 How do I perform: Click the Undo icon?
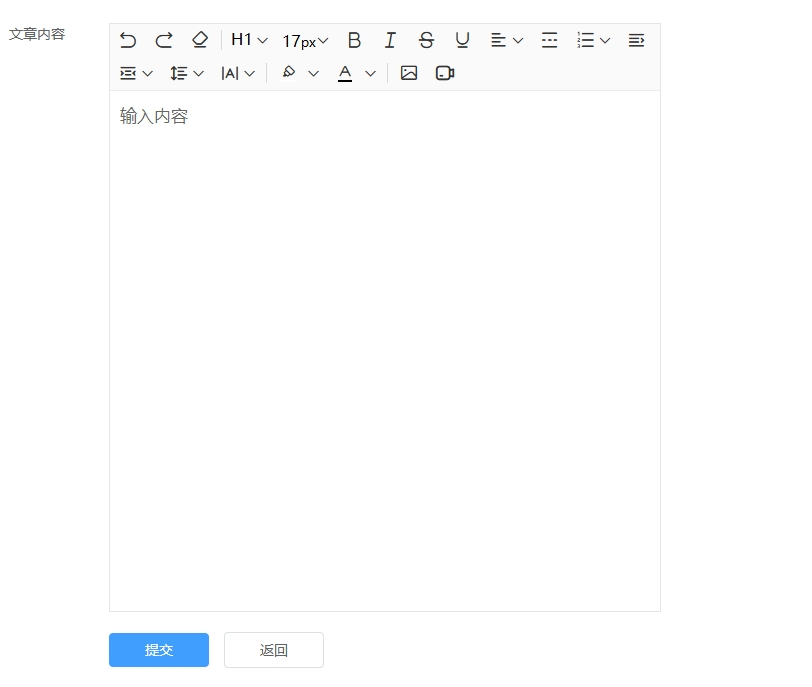(127, 40)
